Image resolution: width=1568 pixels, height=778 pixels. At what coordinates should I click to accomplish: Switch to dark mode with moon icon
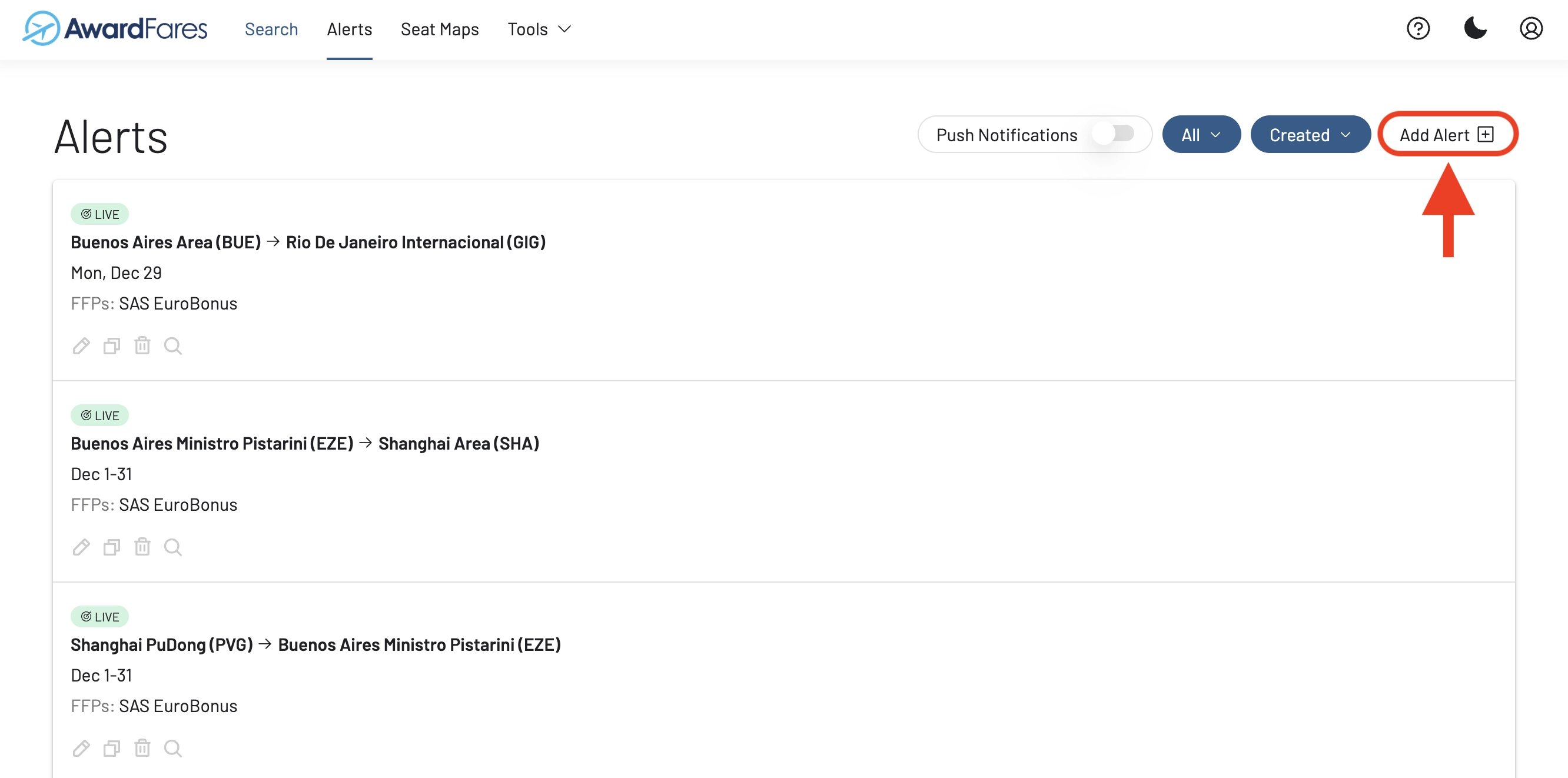1475,29
